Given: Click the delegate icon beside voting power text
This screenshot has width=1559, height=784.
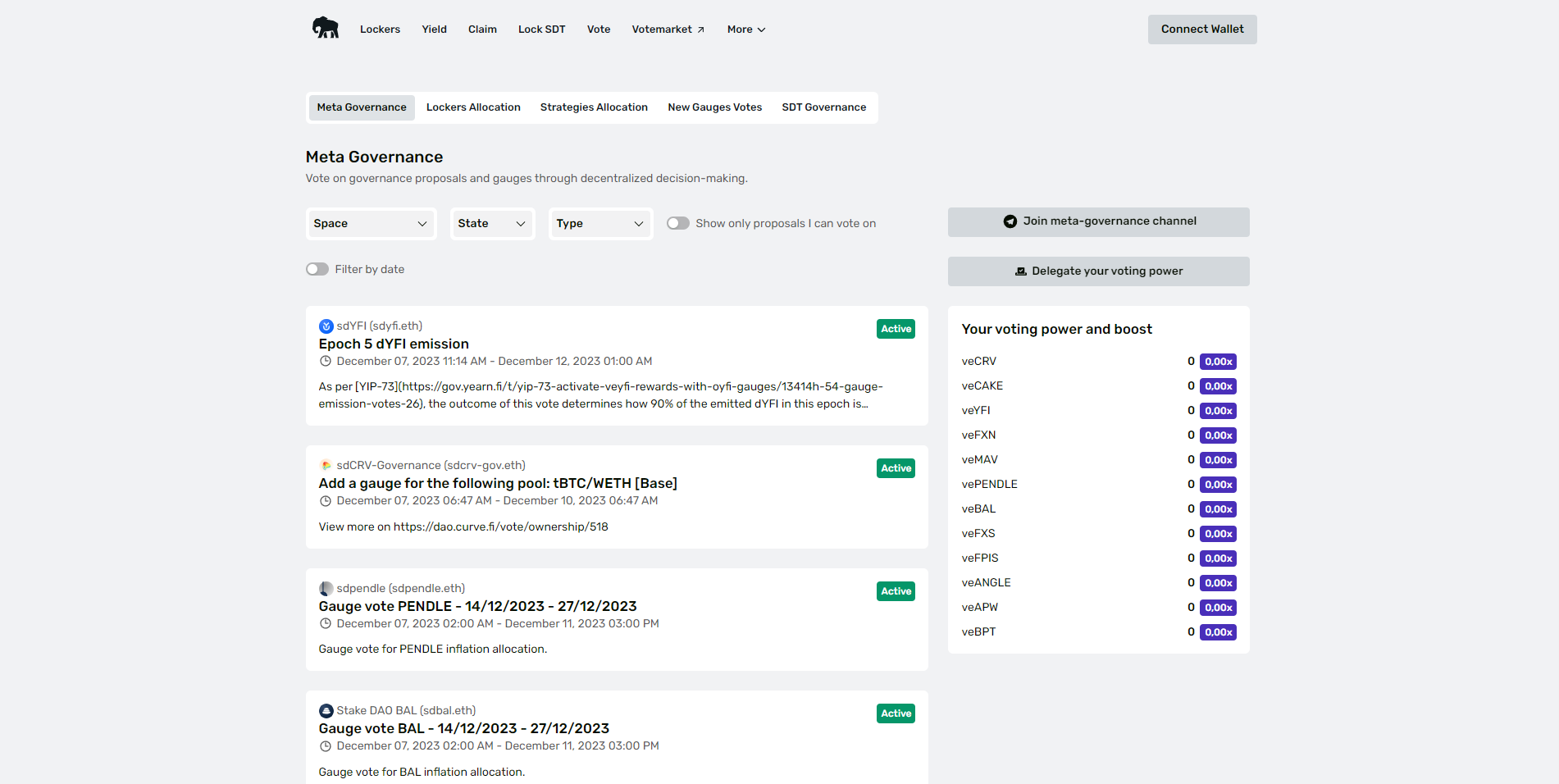Looking at the screenshot, I should pos(1020,271).
